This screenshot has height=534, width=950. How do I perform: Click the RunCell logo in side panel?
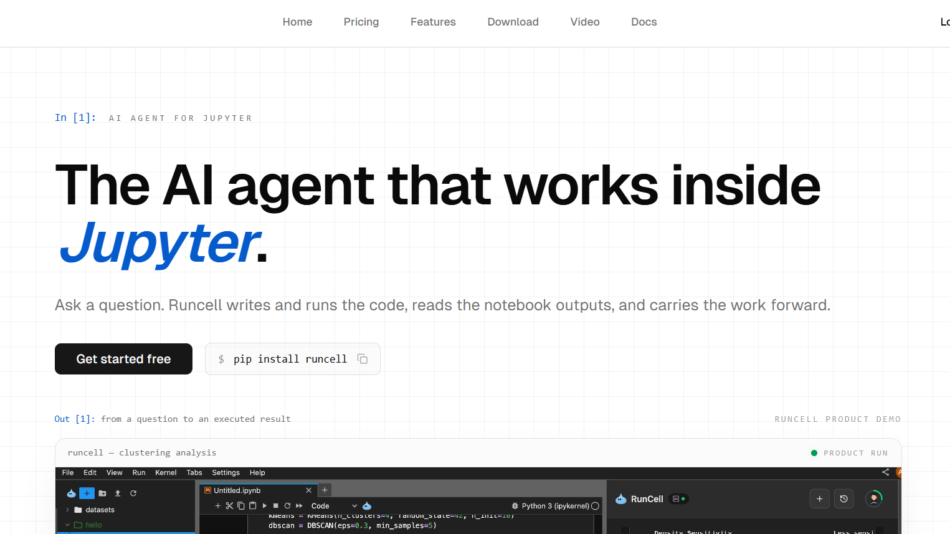(x=621, y=499)
